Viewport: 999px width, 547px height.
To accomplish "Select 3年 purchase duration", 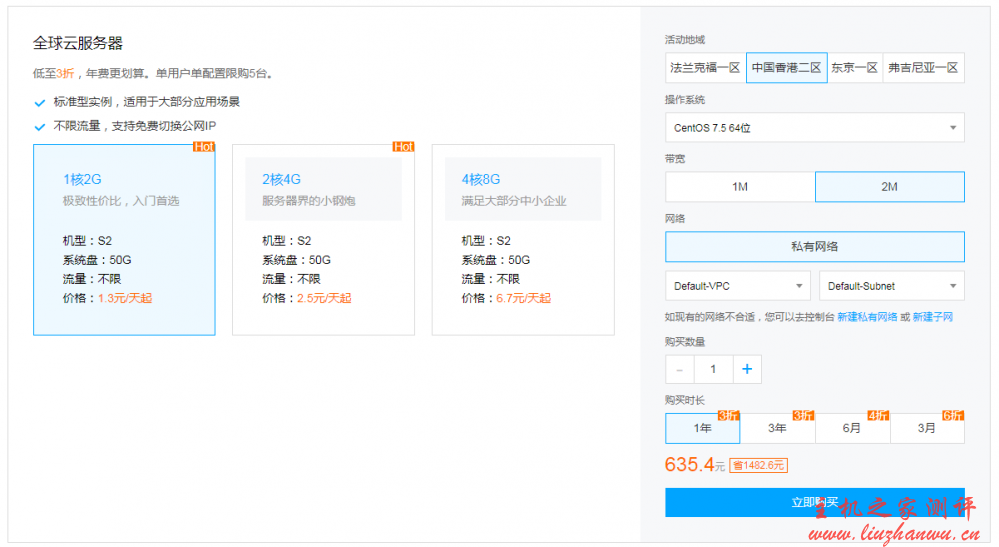I will pos(778,428).
